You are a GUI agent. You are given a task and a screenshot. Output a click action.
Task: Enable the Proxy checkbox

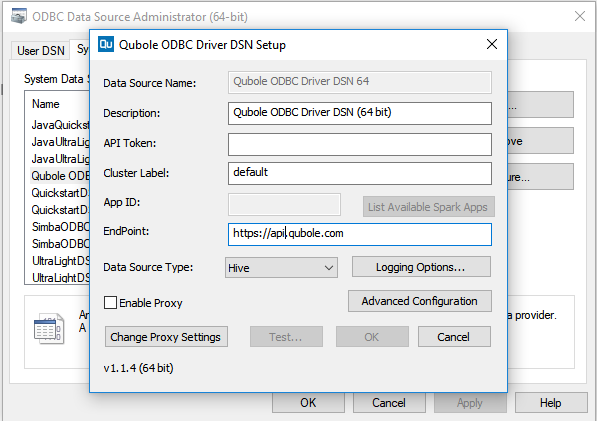tap(110, 303)
